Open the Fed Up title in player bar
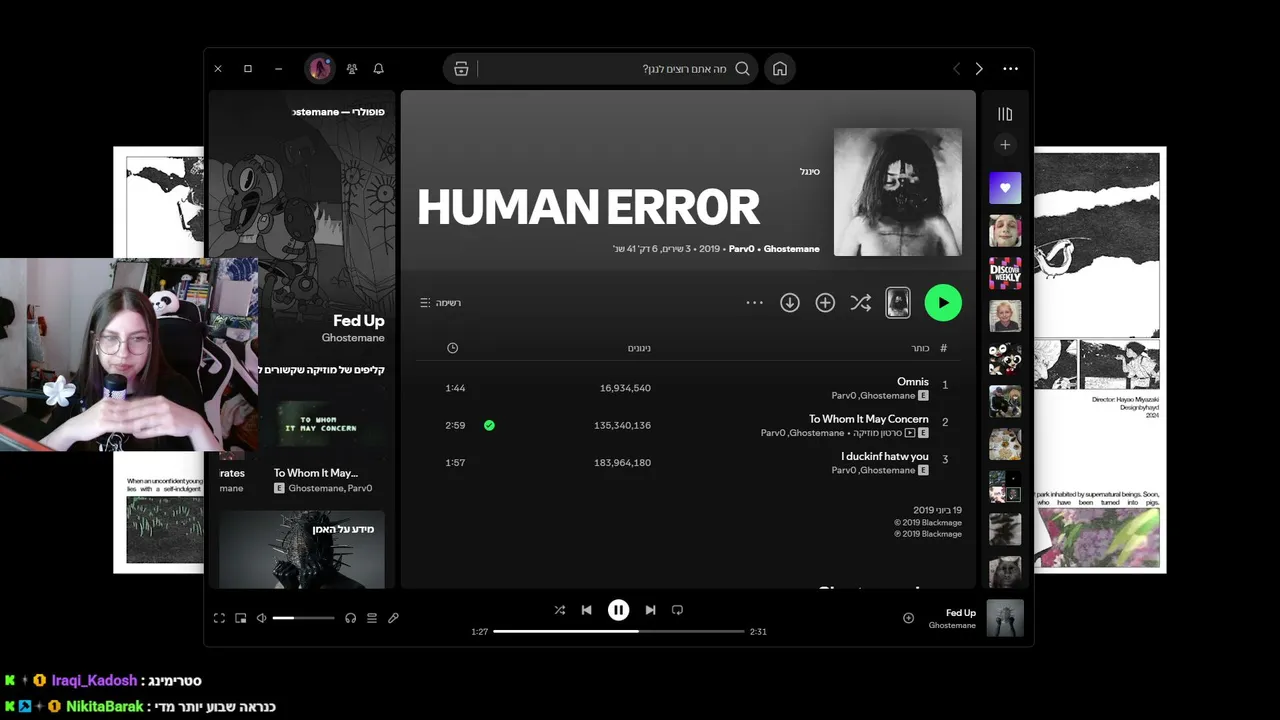The height and width of the screenshot is (720, 1280). coord(961,613)
